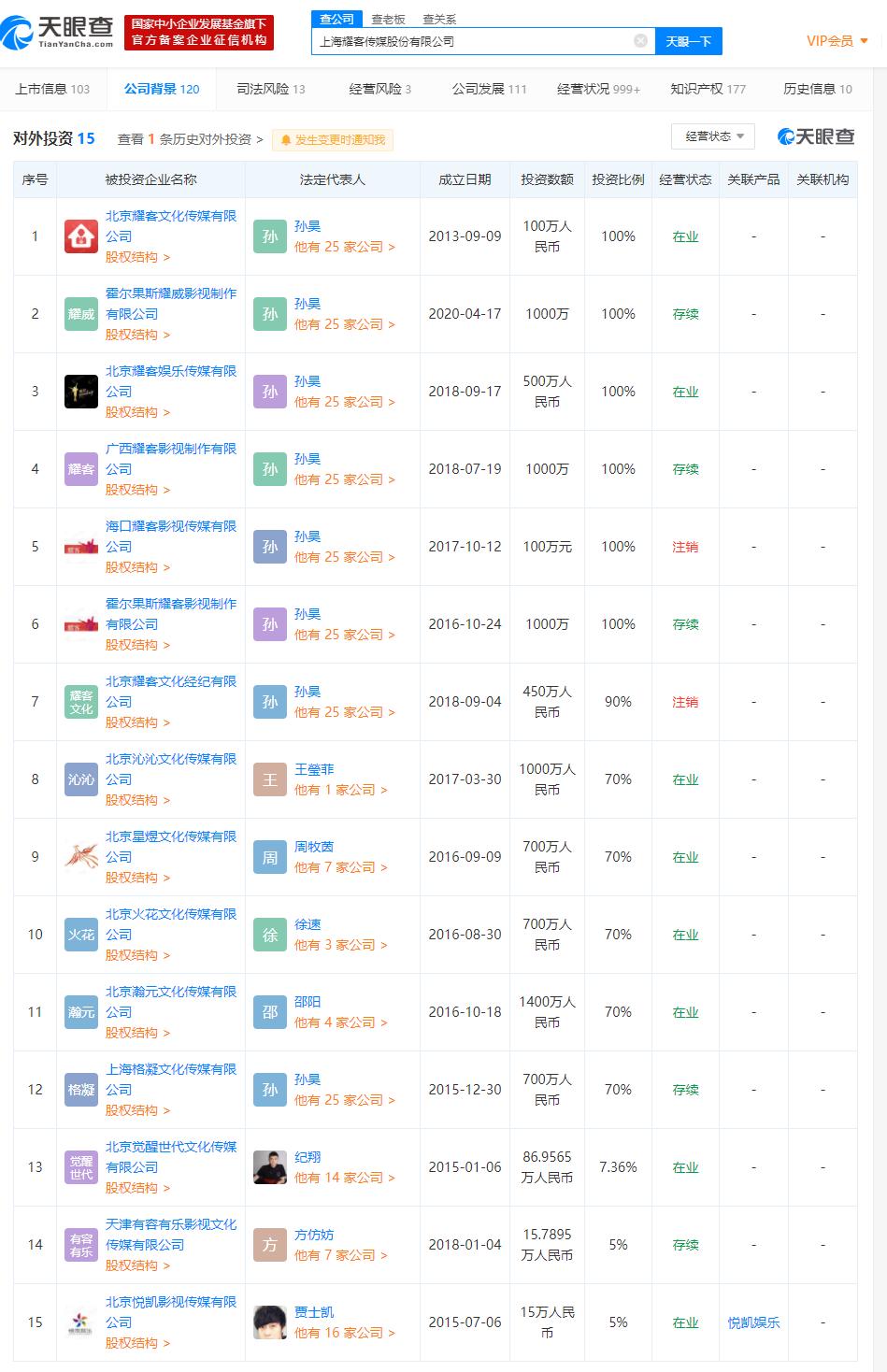Open the 公司发展 tab
This screenshot has height=1372, width=887.
pyautogui.click(x=489, y=89)
